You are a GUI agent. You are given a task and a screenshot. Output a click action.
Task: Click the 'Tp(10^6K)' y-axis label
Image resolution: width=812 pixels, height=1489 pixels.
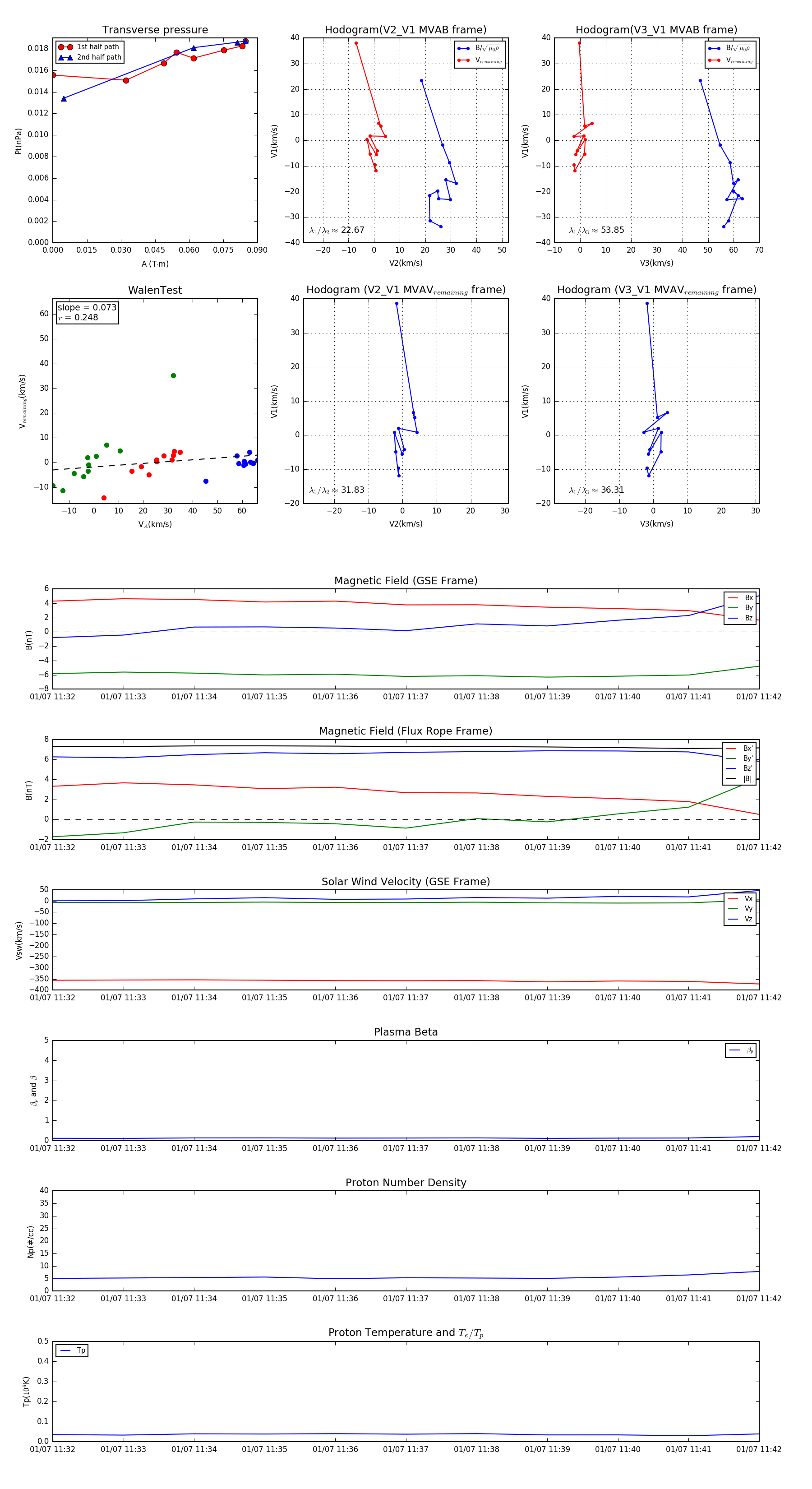[x=26, y=1392]
